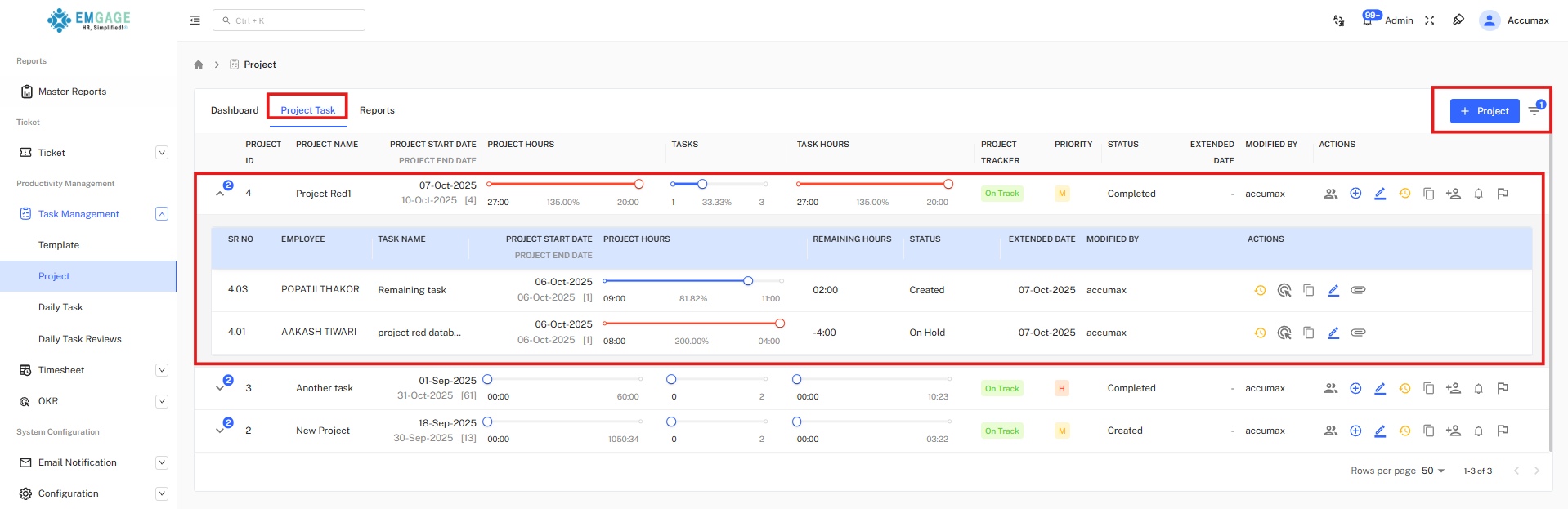Image resolution: width=1568 pixels, height=509 pixels.
Task: Open the bell reminder for Another task
Action: (1478, 389)
